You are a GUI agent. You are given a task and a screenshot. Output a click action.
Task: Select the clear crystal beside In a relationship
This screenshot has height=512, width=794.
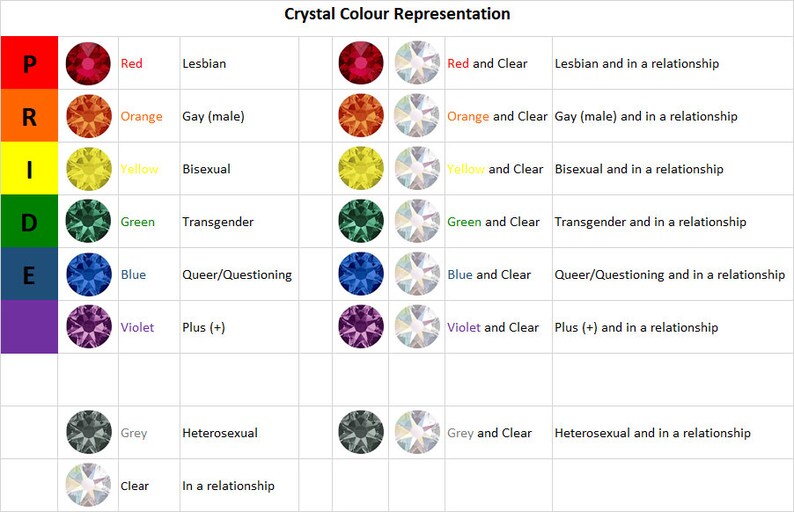pyautogui.click(x=88, y=485)
